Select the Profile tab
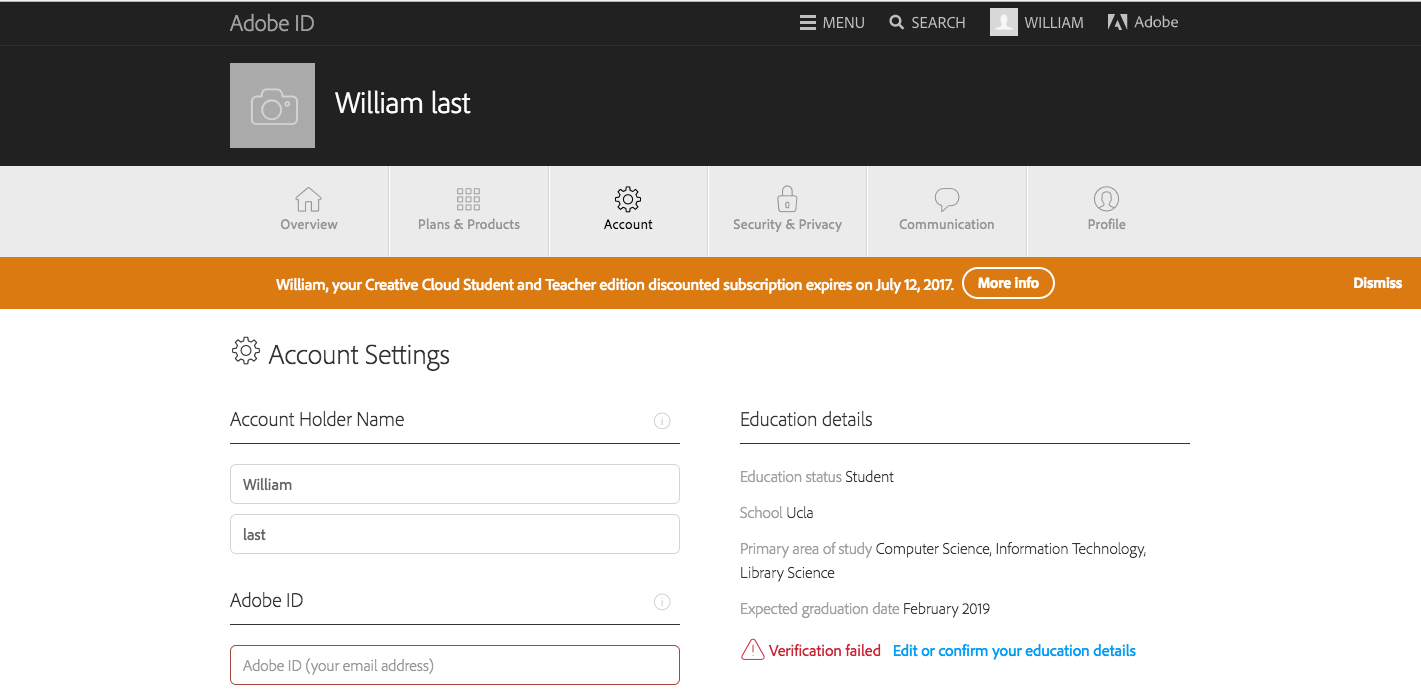1421x690 pixels. [x=1106, y=211]
